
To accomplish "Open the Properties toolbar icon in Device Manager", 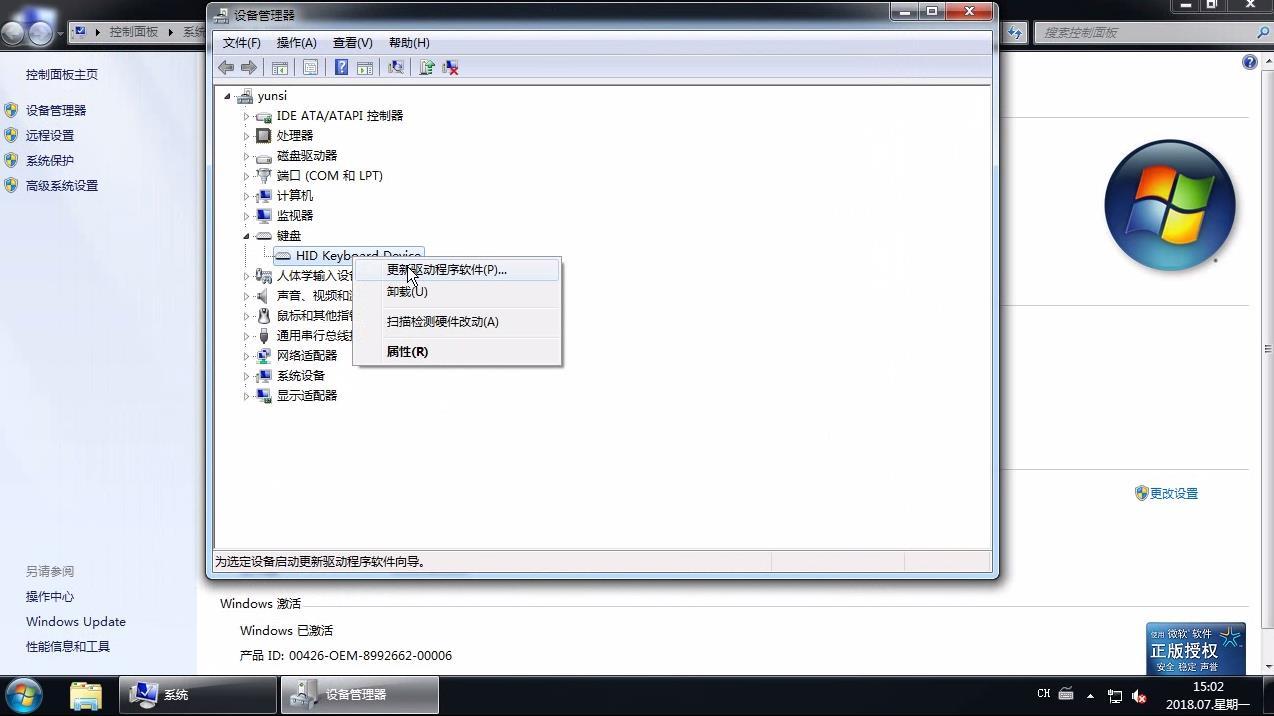I will tap(311, 67).
